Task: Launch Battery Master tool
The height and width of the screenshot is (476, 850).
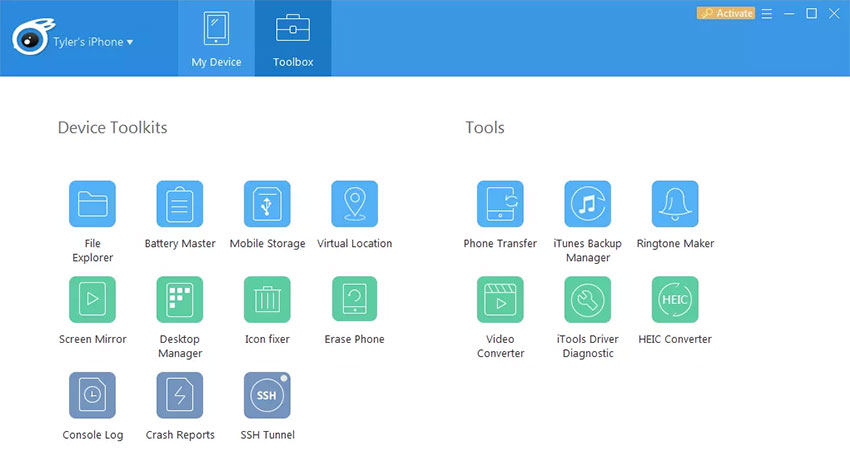Action: click(180, 204)
